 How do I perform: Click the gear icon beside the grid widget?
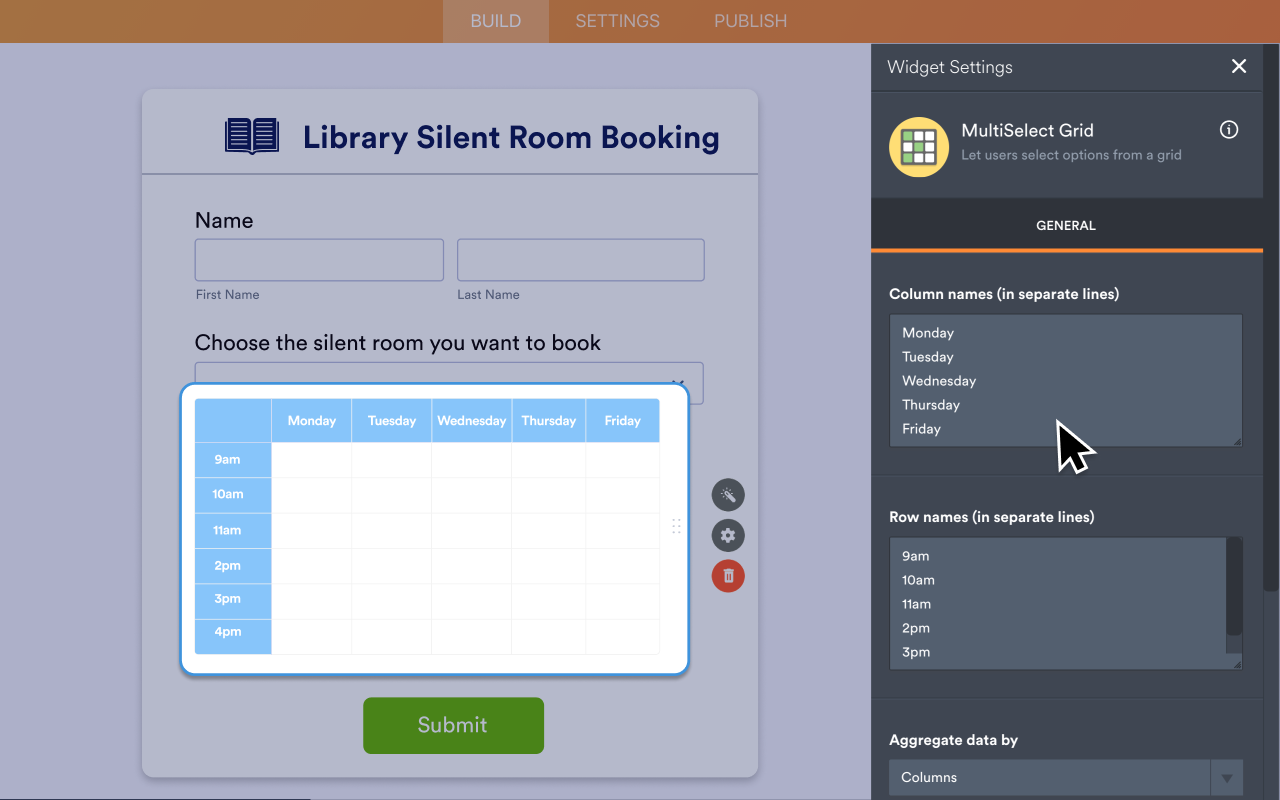tap(727, 535)
